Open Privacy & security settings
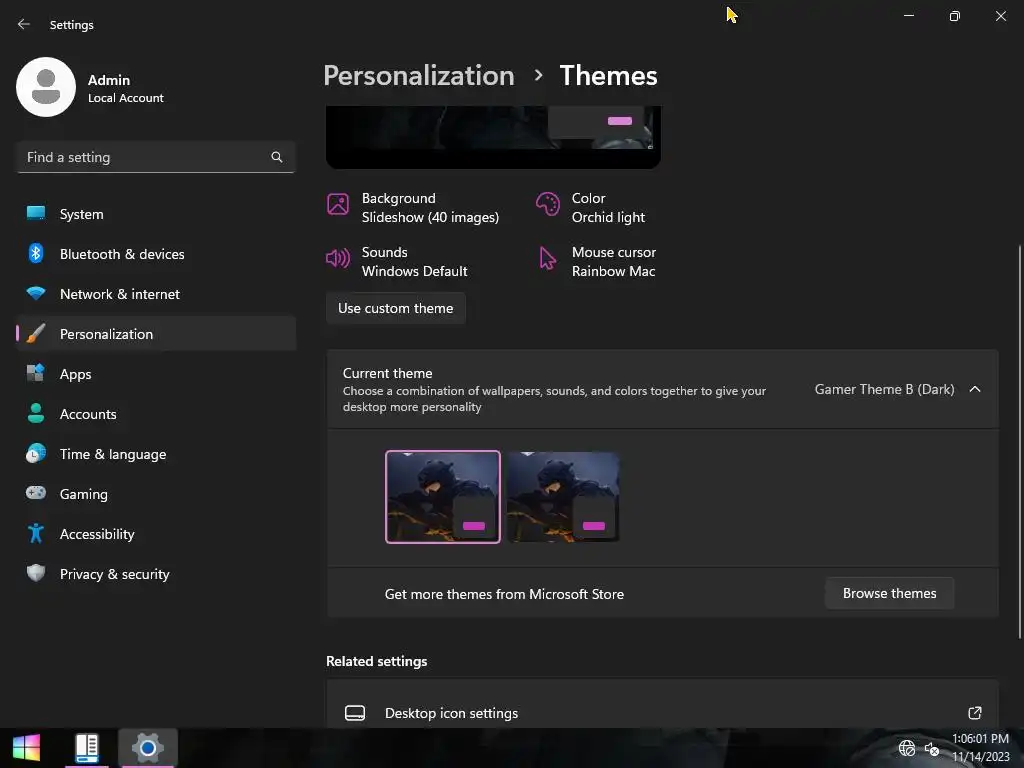 coord(156,573)
